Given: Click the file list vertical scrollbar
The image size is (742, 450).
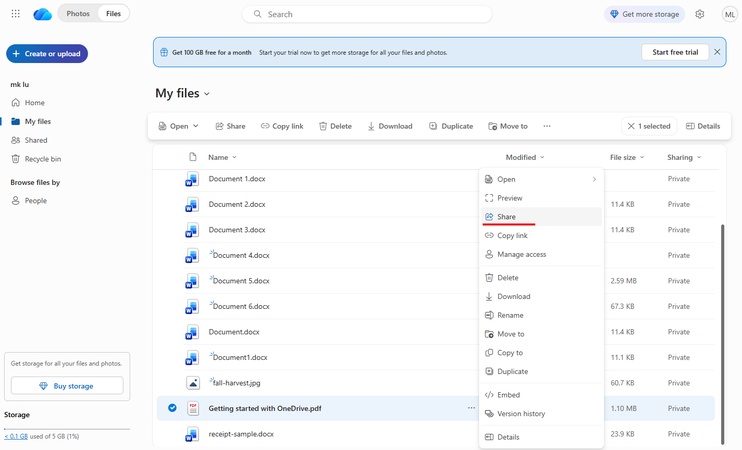Looking at the screenshot, I should [722, 334].
